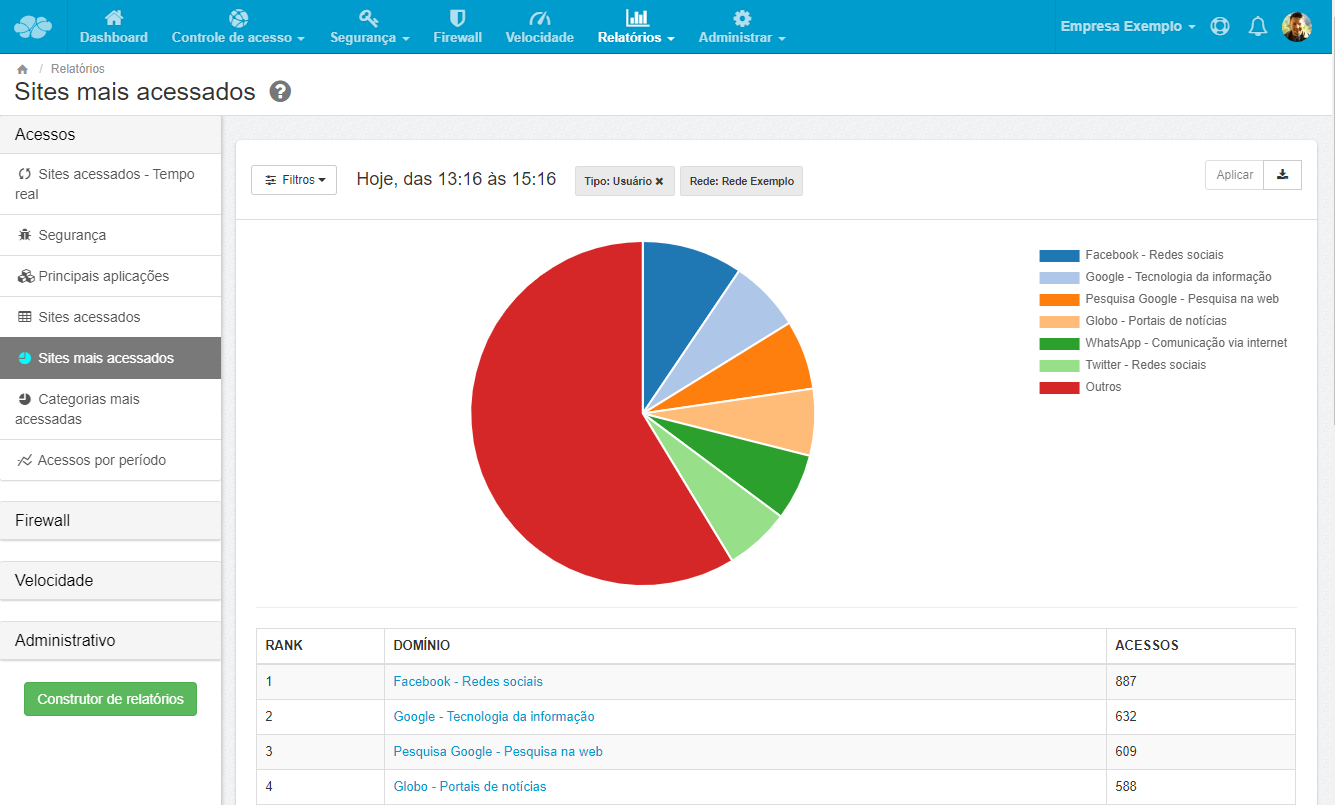
Task: Expand the Velocidade sidebar section
Action: tap(110, 581)
